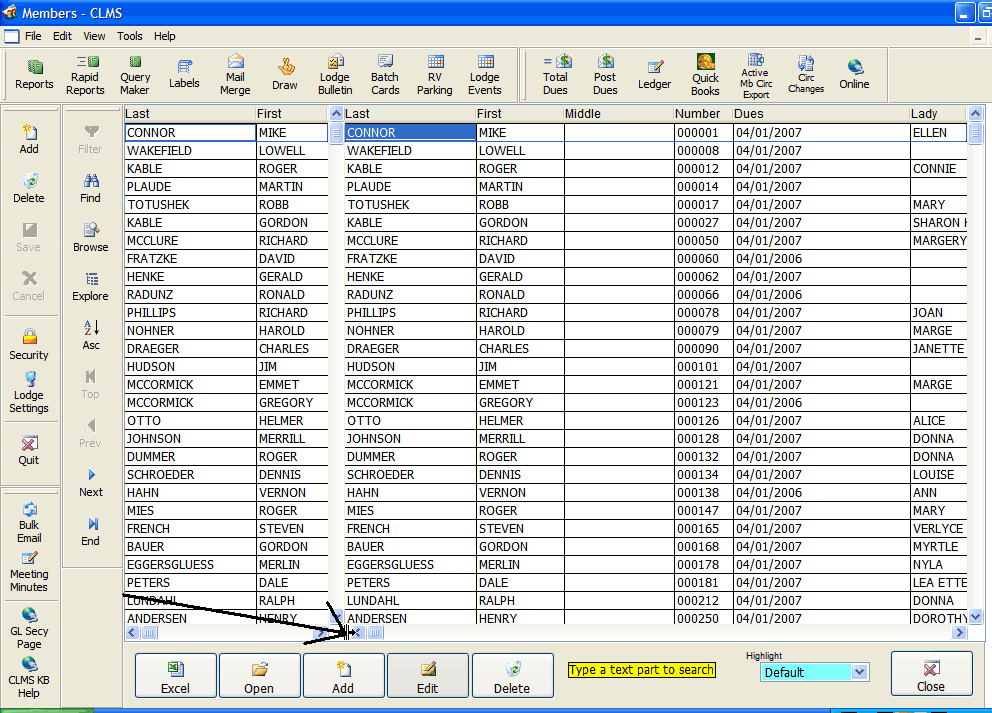
Task: Open the View menu
Action: click(x=94, y=36)
